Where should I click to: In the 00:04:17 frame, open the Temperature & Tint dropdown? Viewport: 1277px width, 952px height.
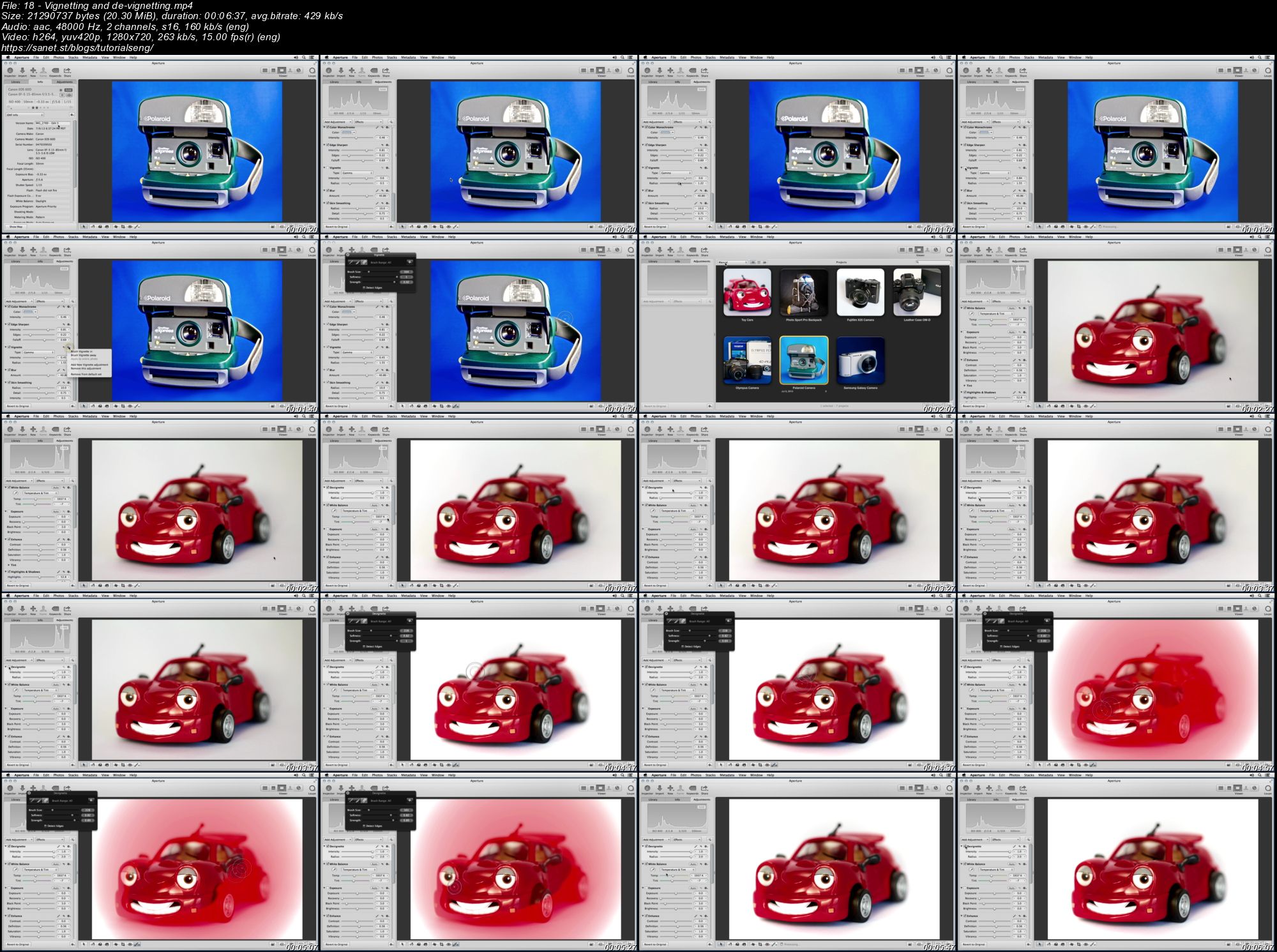tap(359, 690)
